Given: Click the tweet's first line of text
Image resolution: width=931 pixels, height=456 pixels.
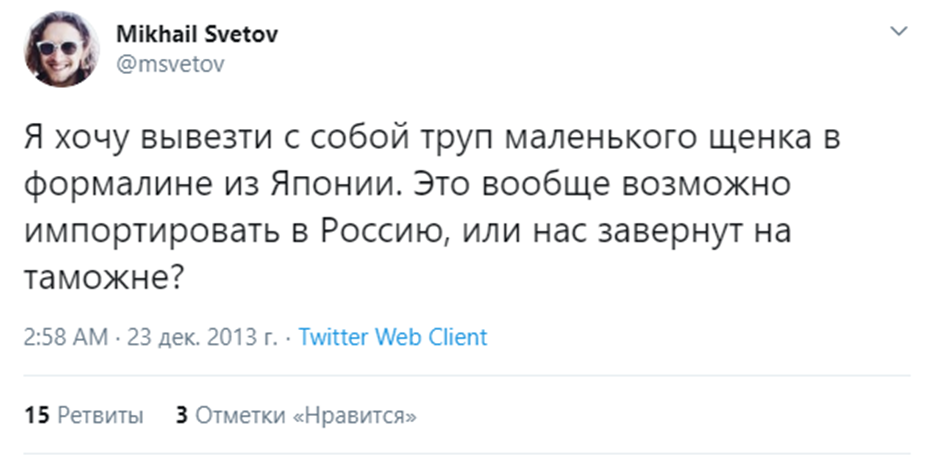Looking at the screenshot, I should pyautogui.click(x=430, y=140).
